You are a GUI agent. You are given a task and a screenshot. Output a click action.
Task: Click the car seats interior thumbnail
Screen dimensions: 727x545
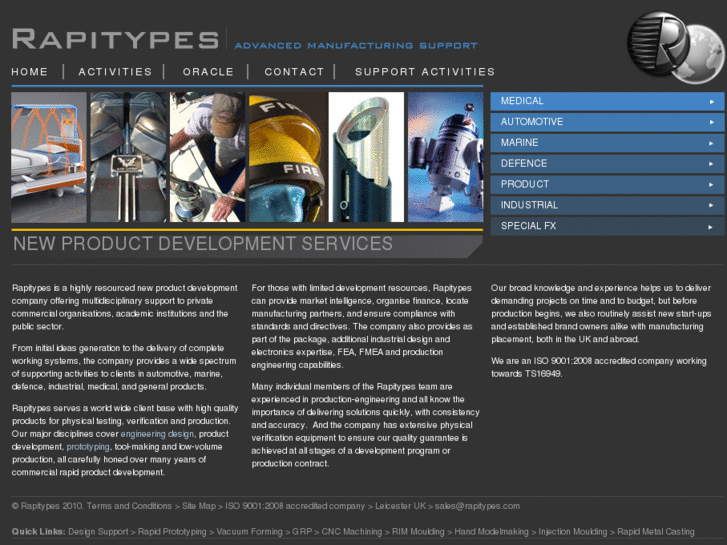(x=128, y=157)
